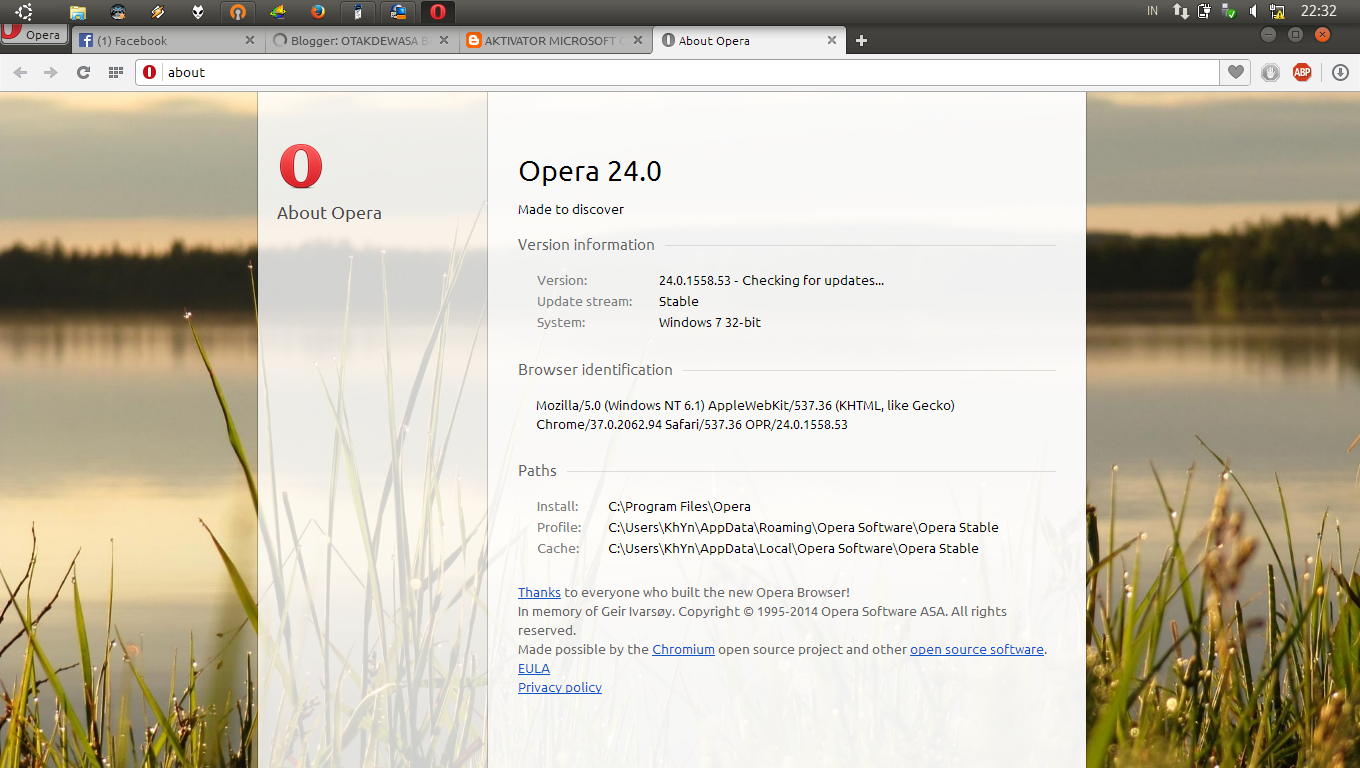Open the Speed Dial grid

(x=116, y=72)
